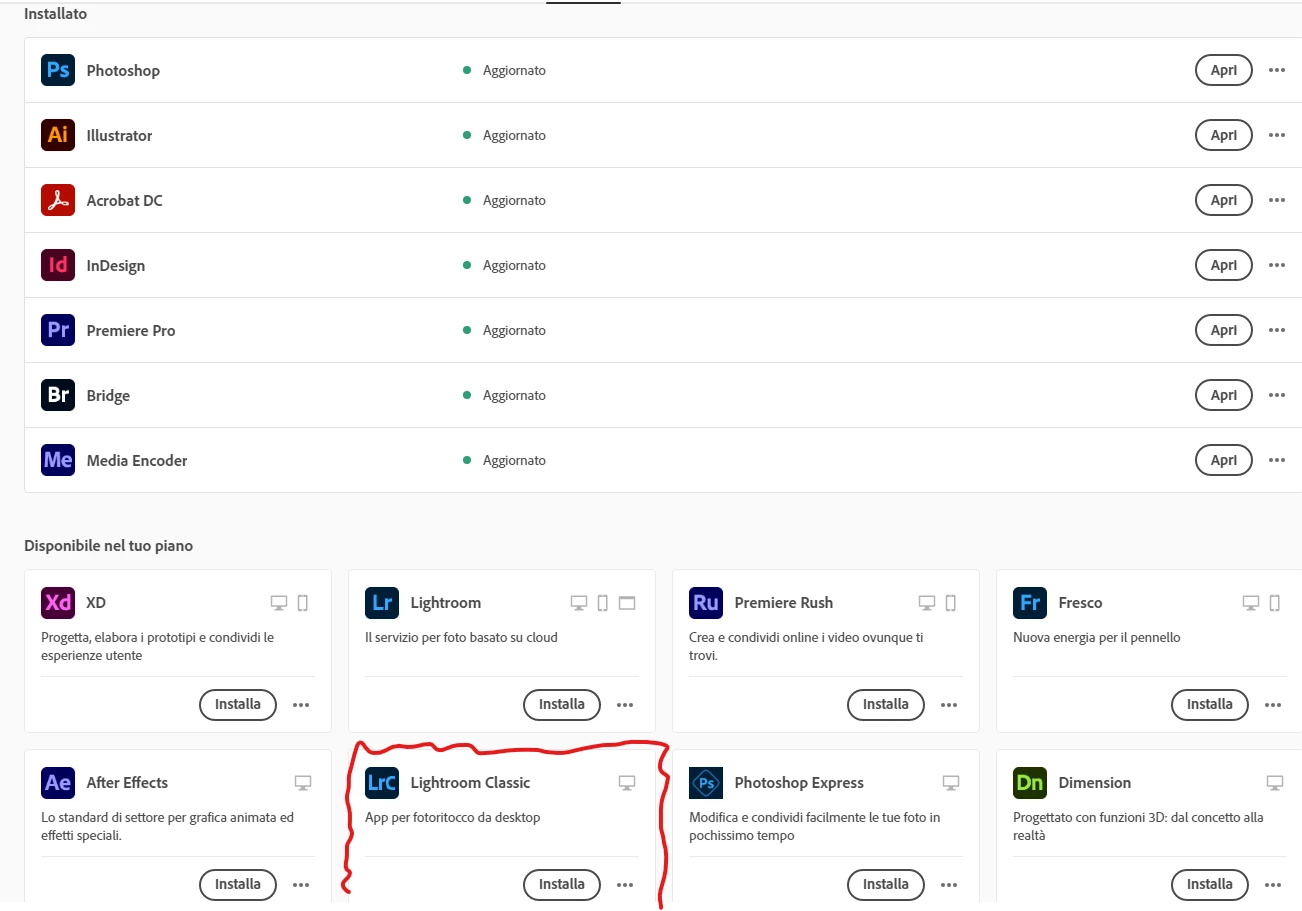
Task: Click the Bridge app icon
Action: pos(58,395)
